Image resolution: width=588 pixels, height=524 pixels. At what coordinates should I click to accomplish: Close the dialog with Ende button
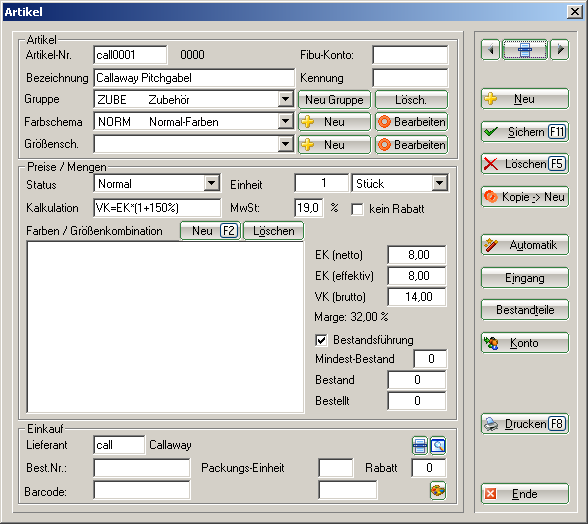[x=525, y=494]
